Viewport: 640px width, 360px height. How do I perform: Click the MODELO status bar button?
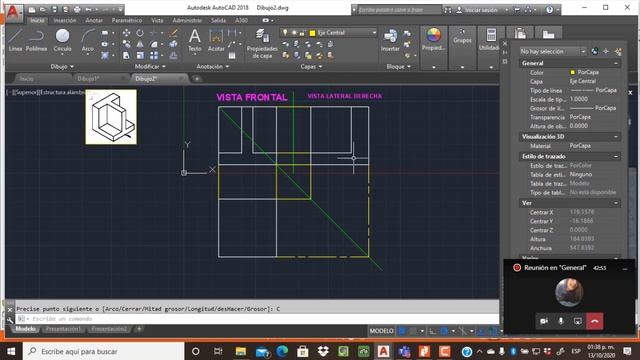point(381,331)
